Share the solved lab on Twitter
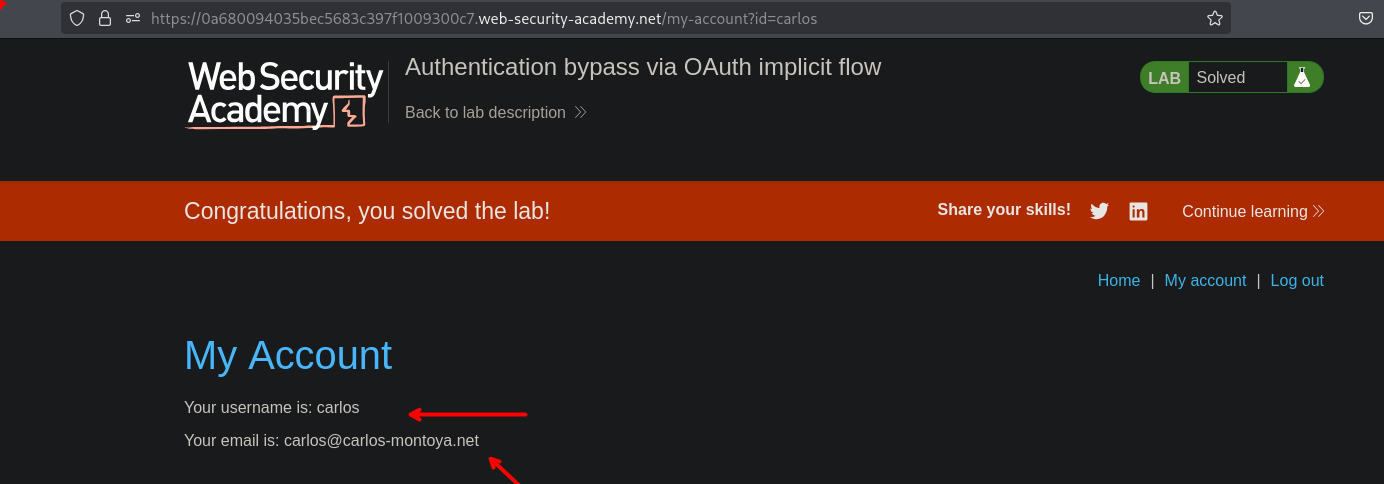 point(1099,211)
